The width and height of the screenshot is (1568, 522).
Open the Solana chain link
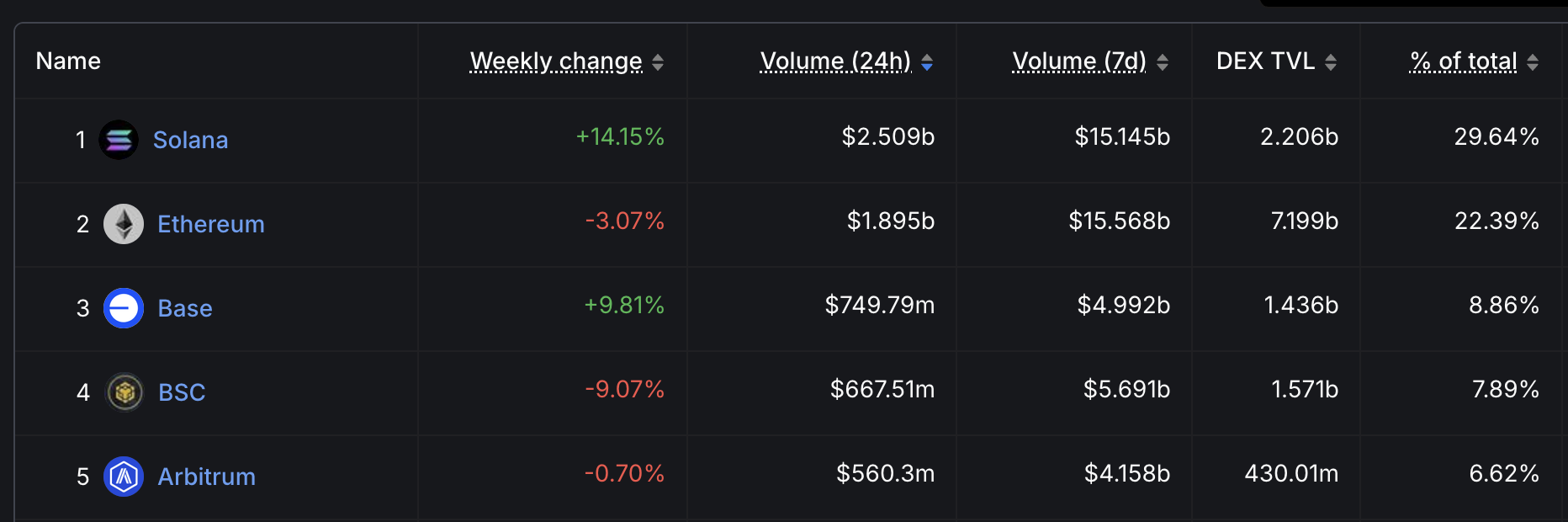pos(190,140)
